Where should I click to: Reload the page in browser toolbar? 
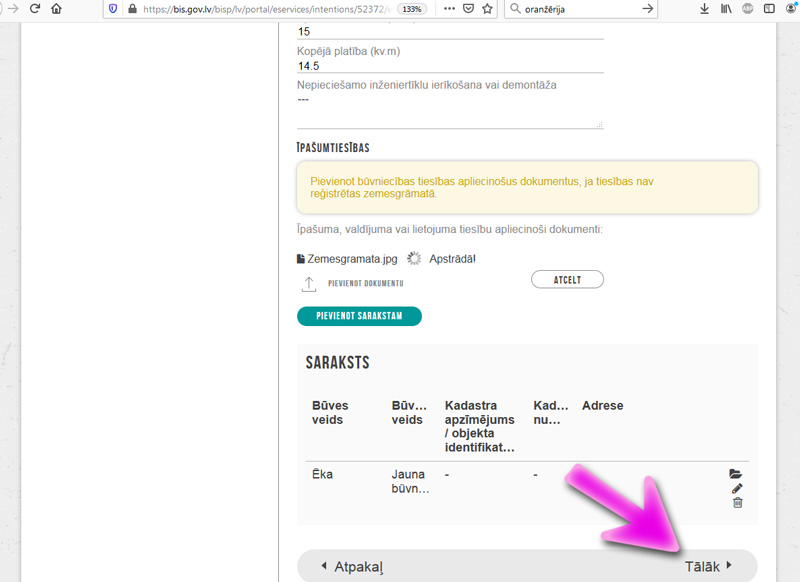pyautogui.click(x=35, y=9)
